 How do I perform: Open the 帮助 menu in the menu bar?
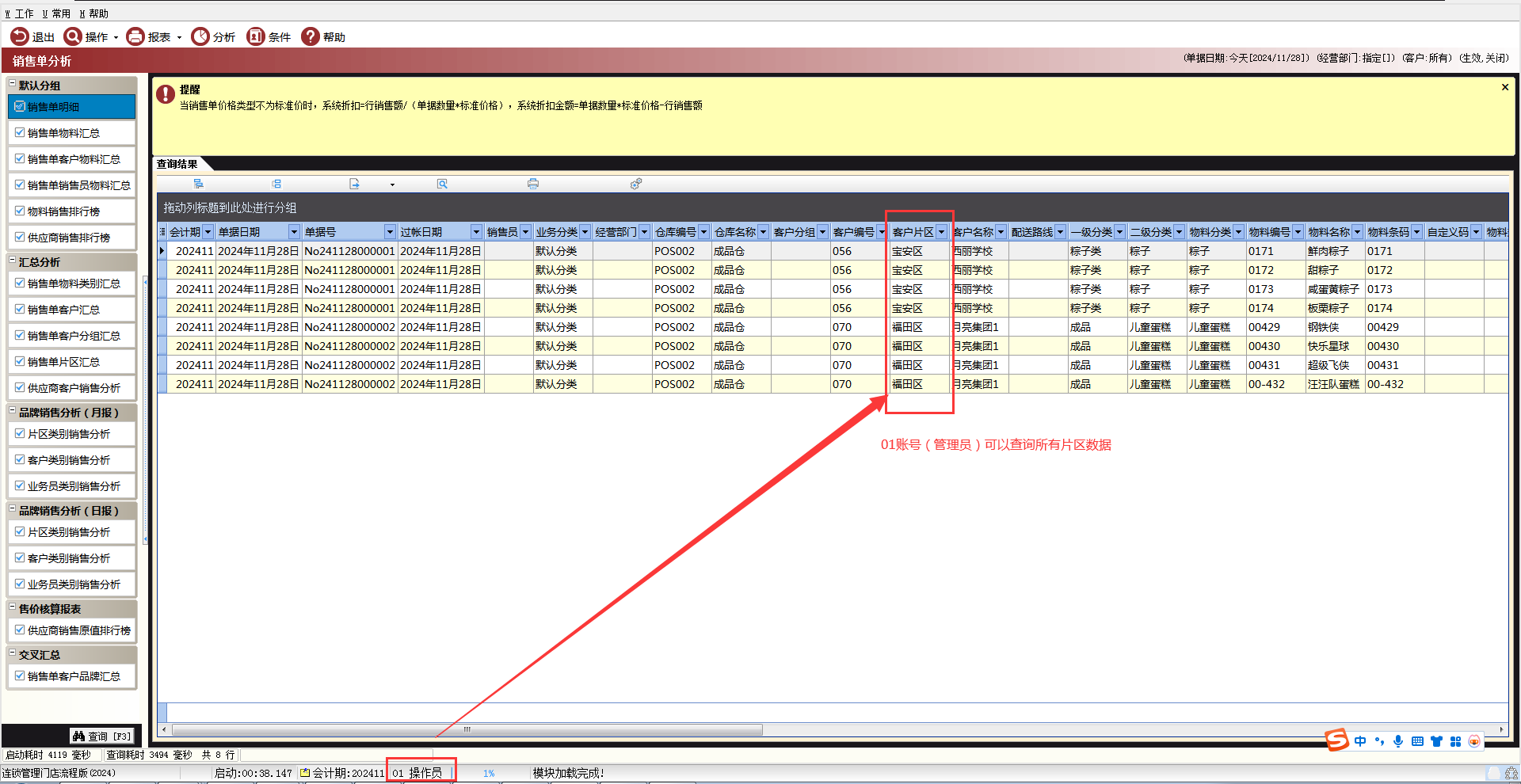(x=93, y=13)
